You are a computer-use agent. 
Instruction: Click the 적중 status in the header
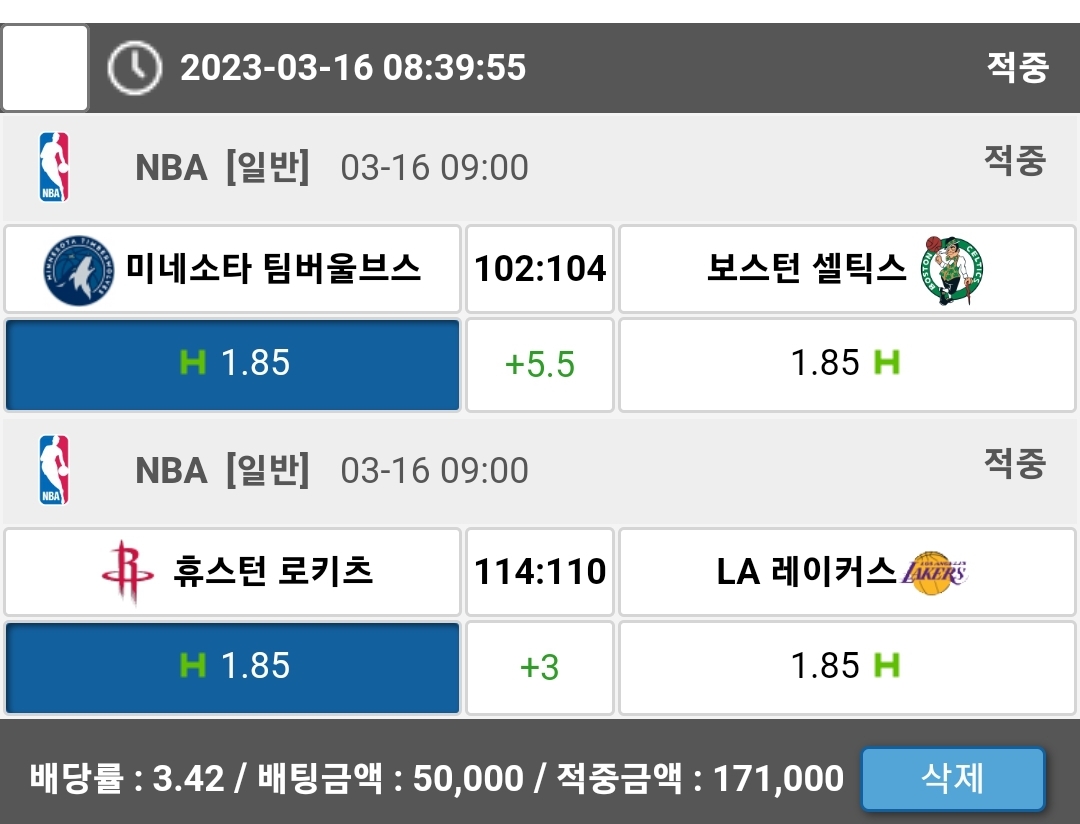coord(1017,68)
